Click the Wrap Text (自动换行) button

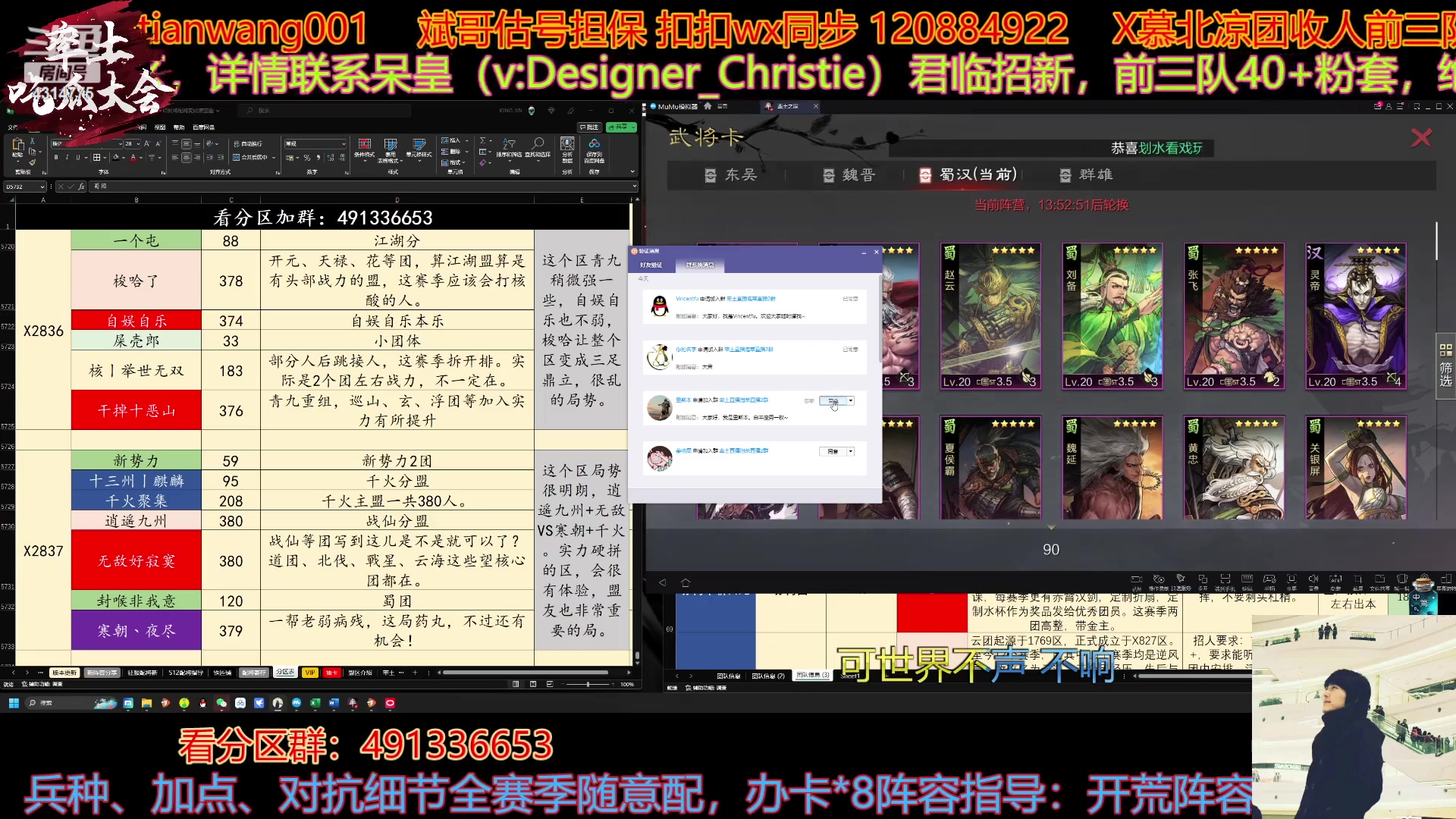[248, 143]
